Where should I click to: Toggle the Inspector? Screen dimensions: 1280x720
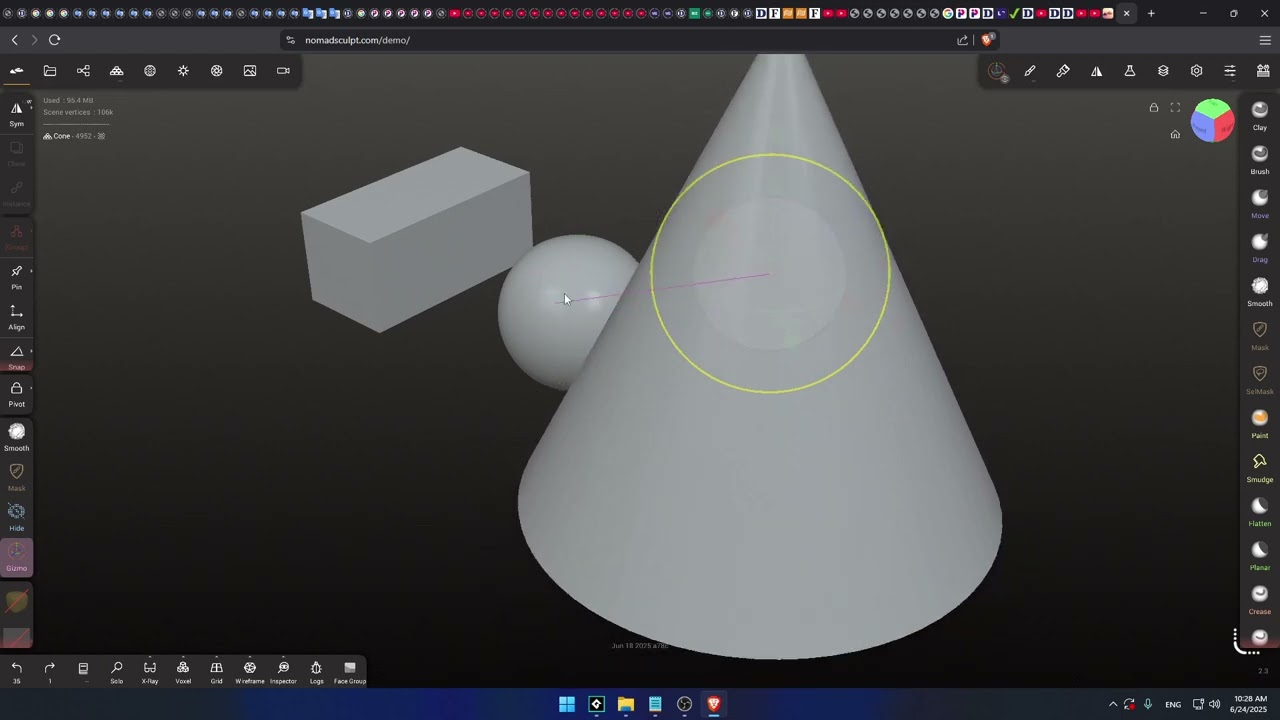point(283,672)
